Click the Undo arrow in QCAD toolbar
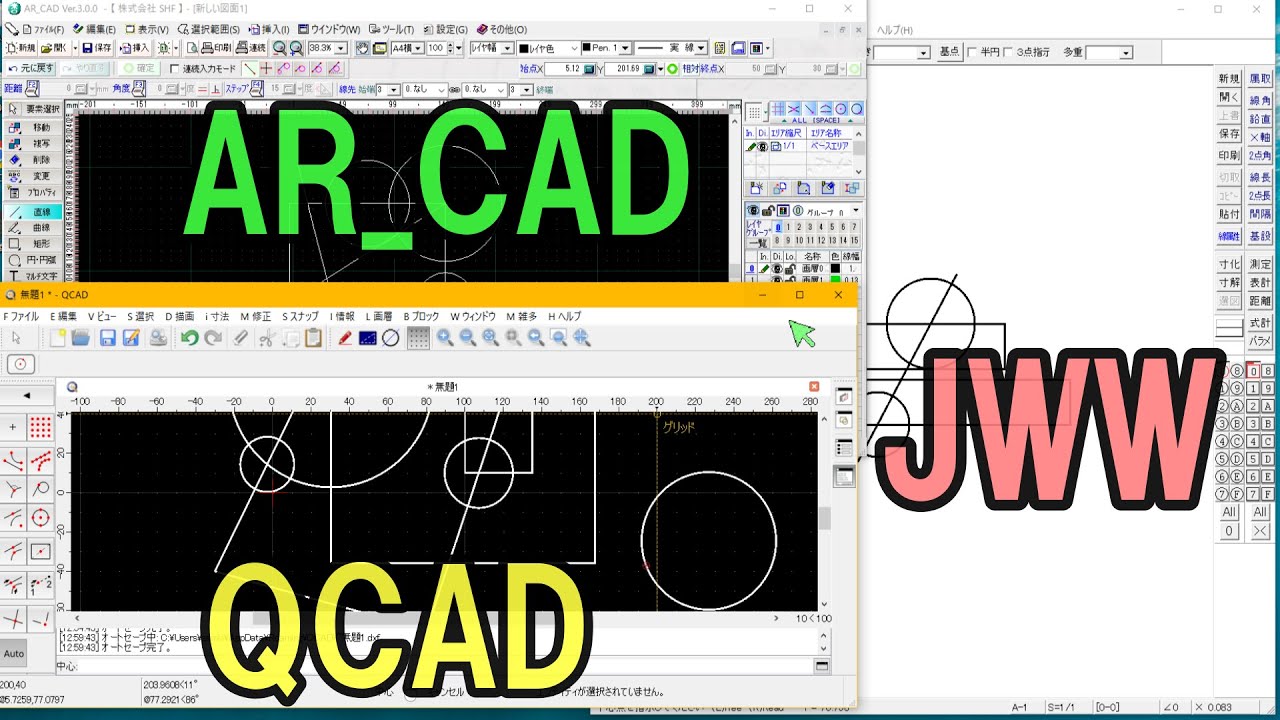1280x720 pixels. click(x=190, y=337)
